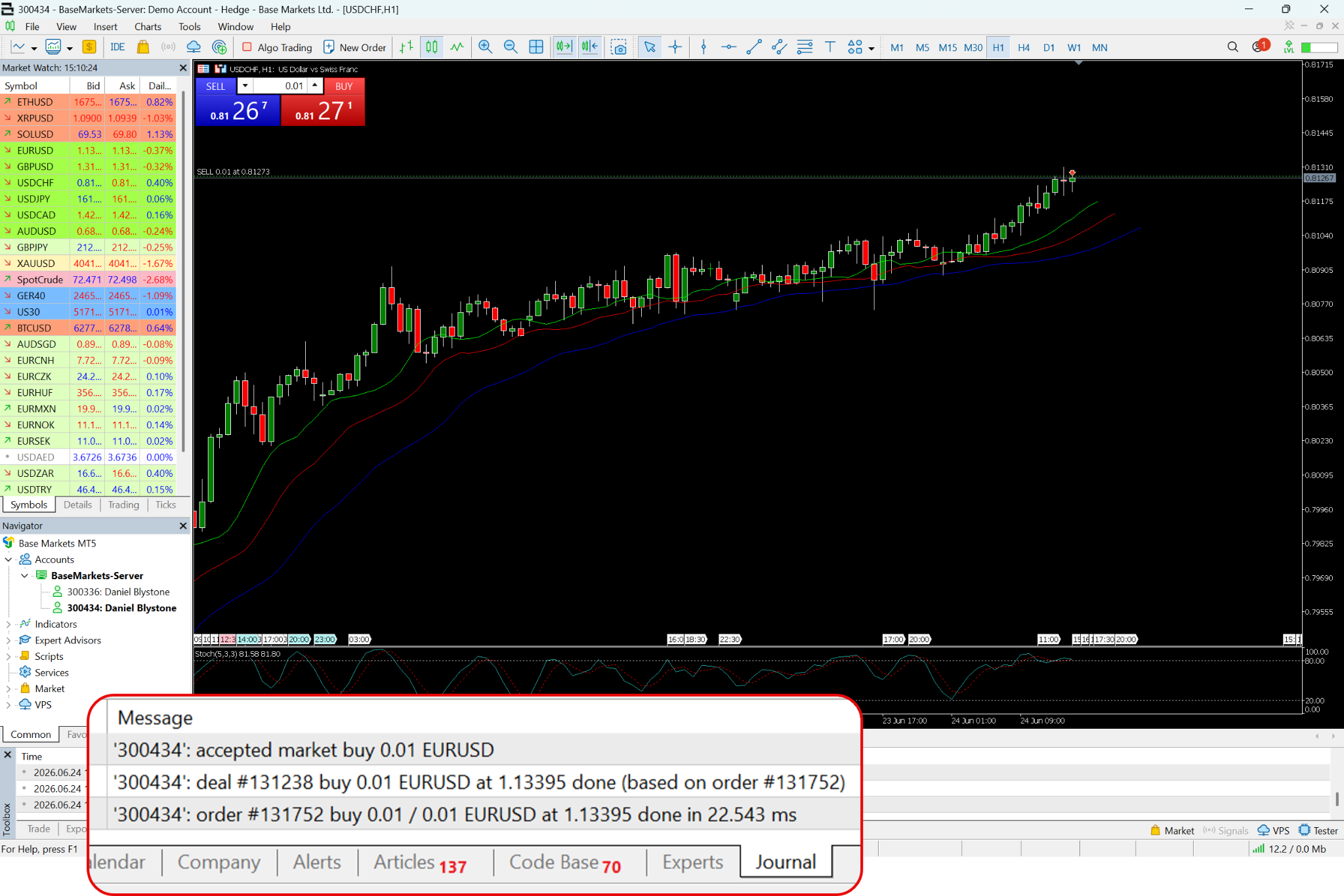This screenshot has height=896, width=1344.
Task: Toggle chart shift
Action: coord(590,47)
